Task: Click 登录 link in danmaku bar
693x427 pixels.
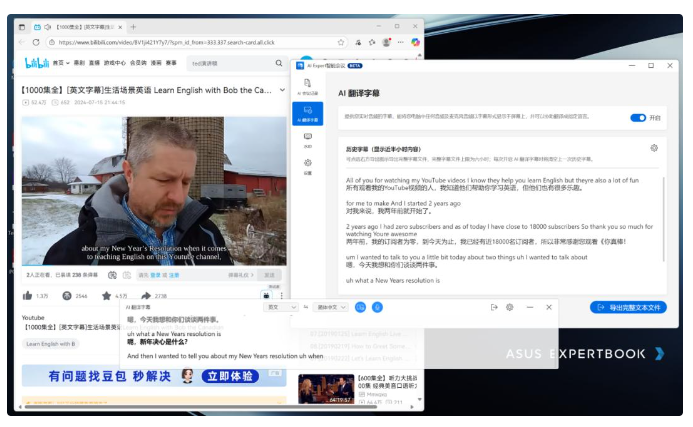Action: pos(156,275)
